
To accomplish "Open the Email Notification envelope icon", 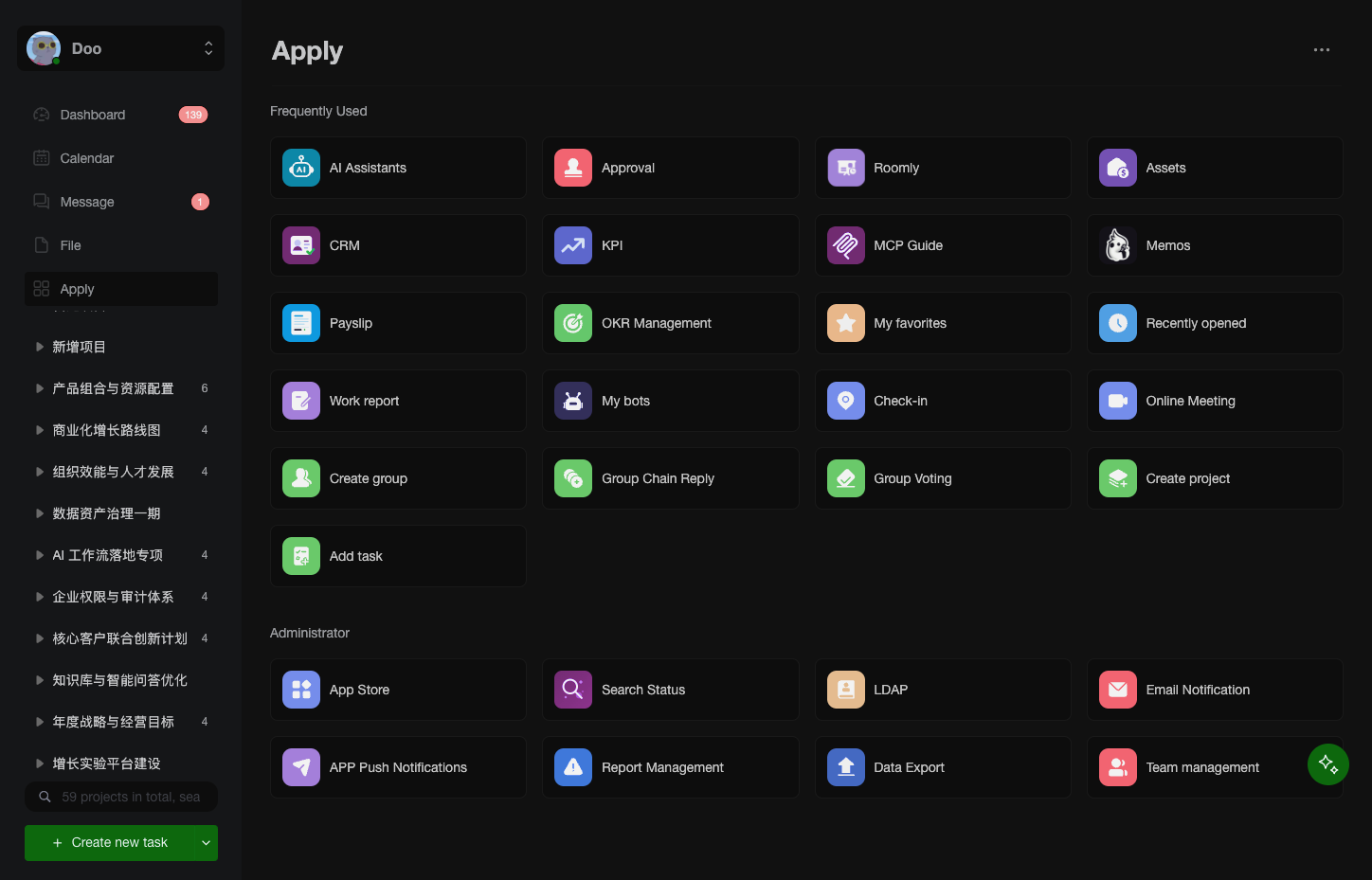I will 1118,690.
